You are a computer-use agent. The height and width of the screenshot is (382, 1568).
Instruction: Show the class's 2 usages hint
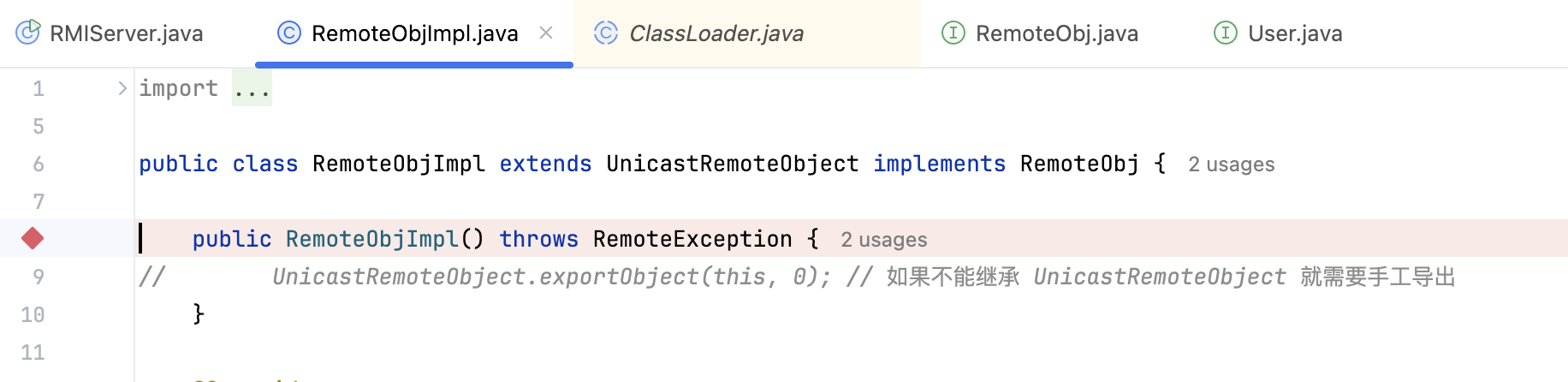click(x=1232, y=164)
